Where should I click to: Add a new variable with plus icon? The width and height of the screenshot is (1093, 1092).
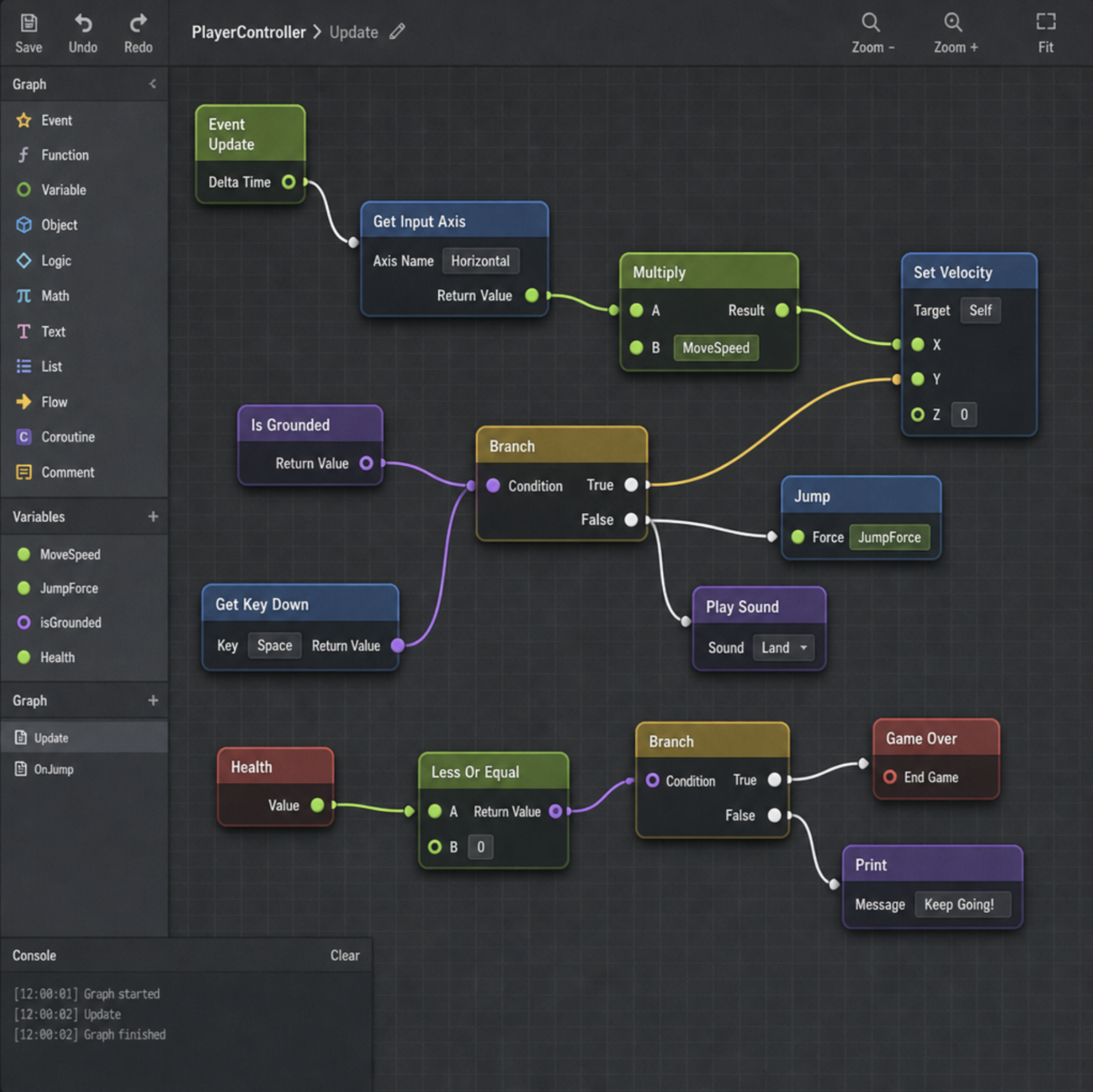point(153,516)
